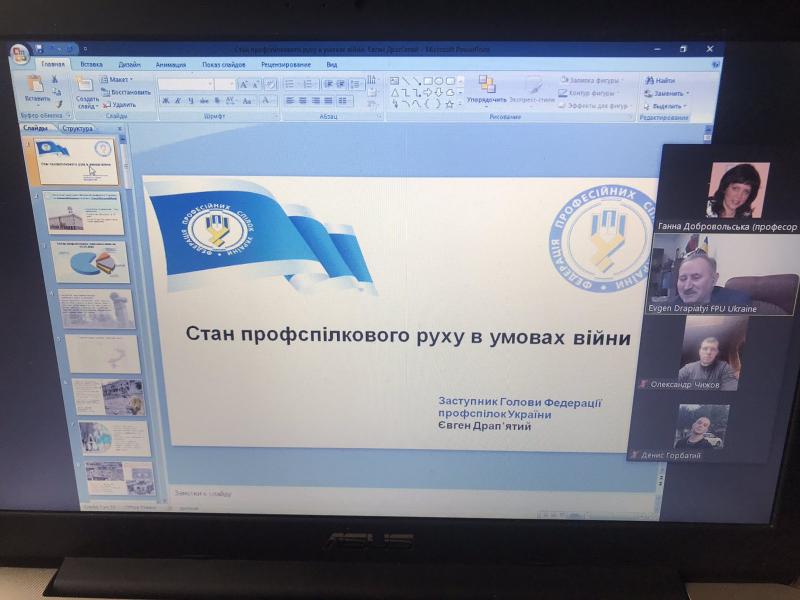The image size is (800, 600).
Task: Toggle Align Right paragraph alignment
Action: click(x=315, y=101)
